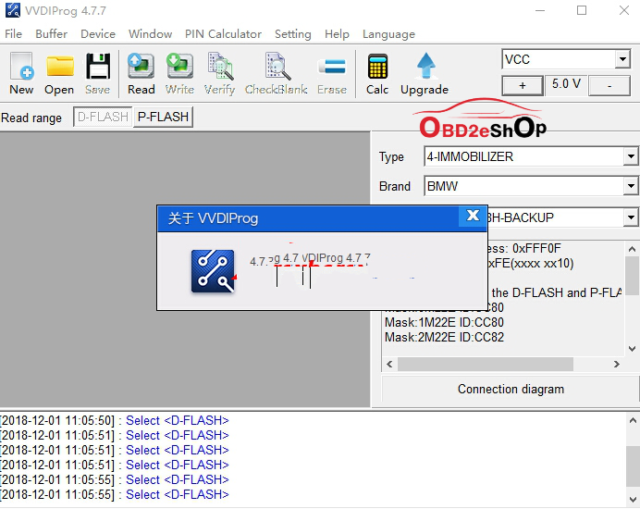Image resolution: width=640 pixels, height=509 pixels.
Task: Click the log panel scroll up arrow
Action: coord(633,420)
